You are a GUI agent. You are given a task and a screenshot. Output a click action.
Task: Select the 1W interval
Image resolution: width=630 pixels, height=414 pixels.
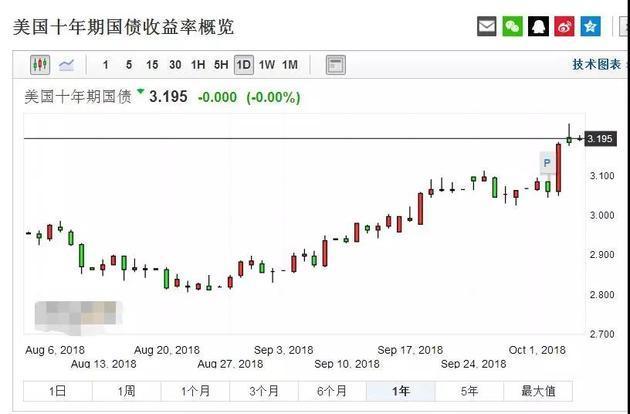pos(267,65)
